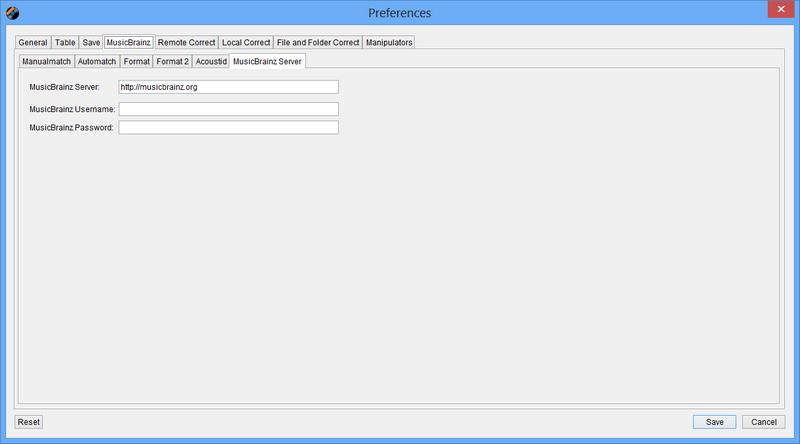
Task: Open the Save preferences tab
Action: 91,42
